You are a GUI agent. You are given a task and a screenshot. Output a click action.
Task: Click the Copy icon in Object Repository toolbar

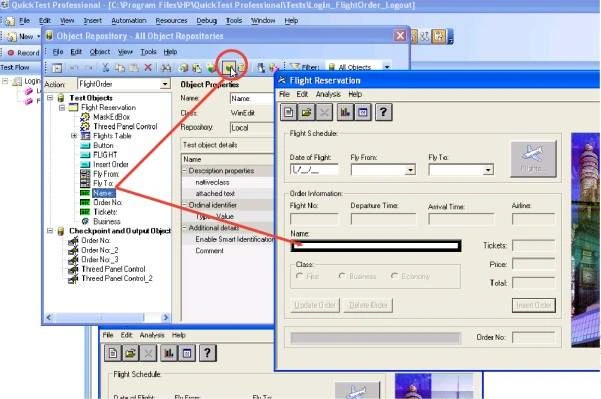120,68
